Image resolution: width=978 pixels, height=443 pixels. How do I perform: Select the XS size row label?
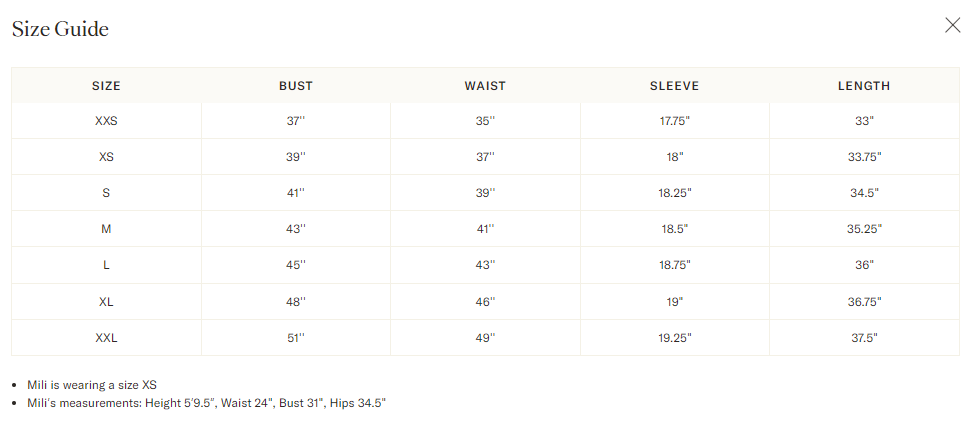[x=106, y=157]
